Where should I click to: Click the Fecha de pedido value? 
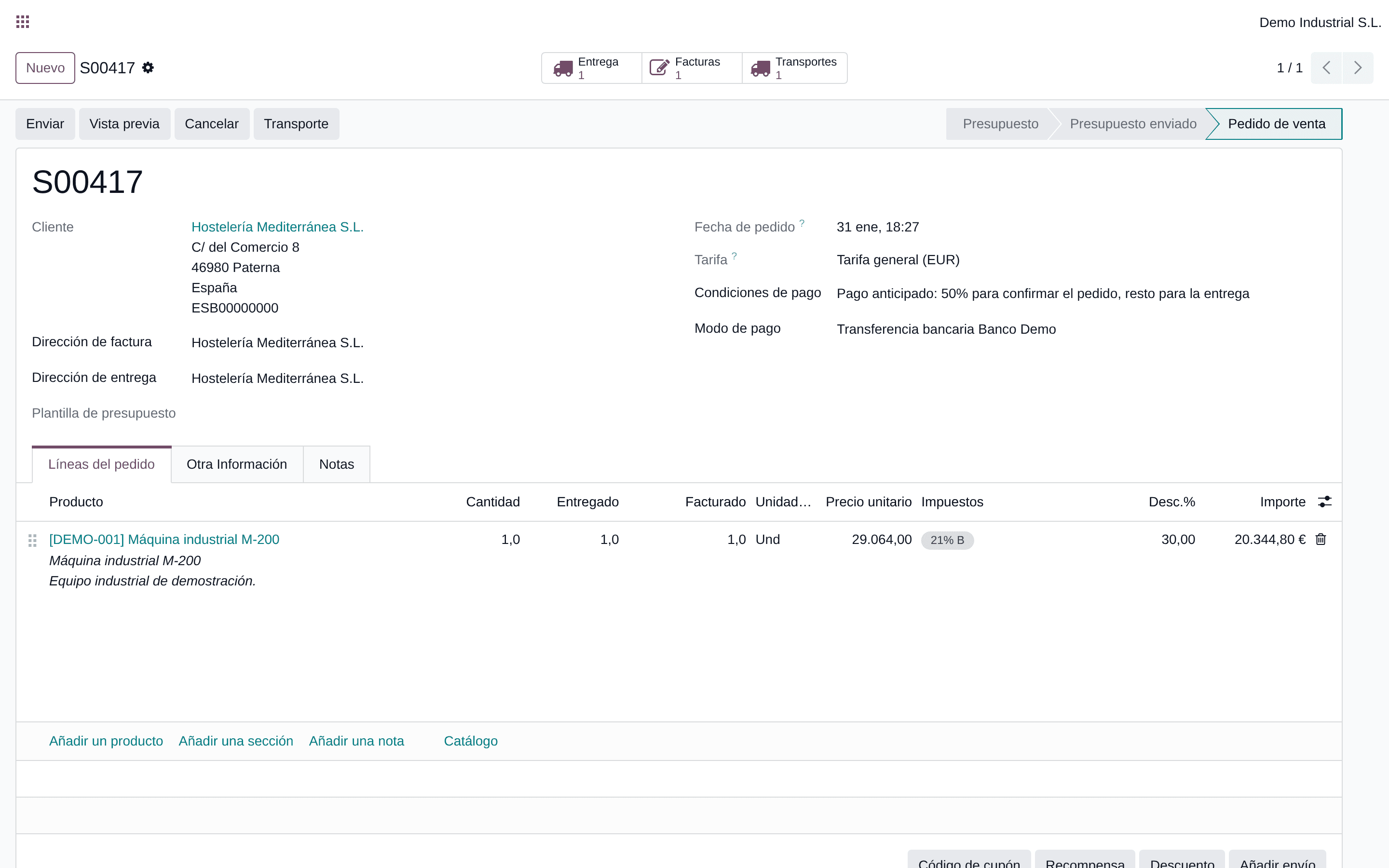[x=878, y=227]
